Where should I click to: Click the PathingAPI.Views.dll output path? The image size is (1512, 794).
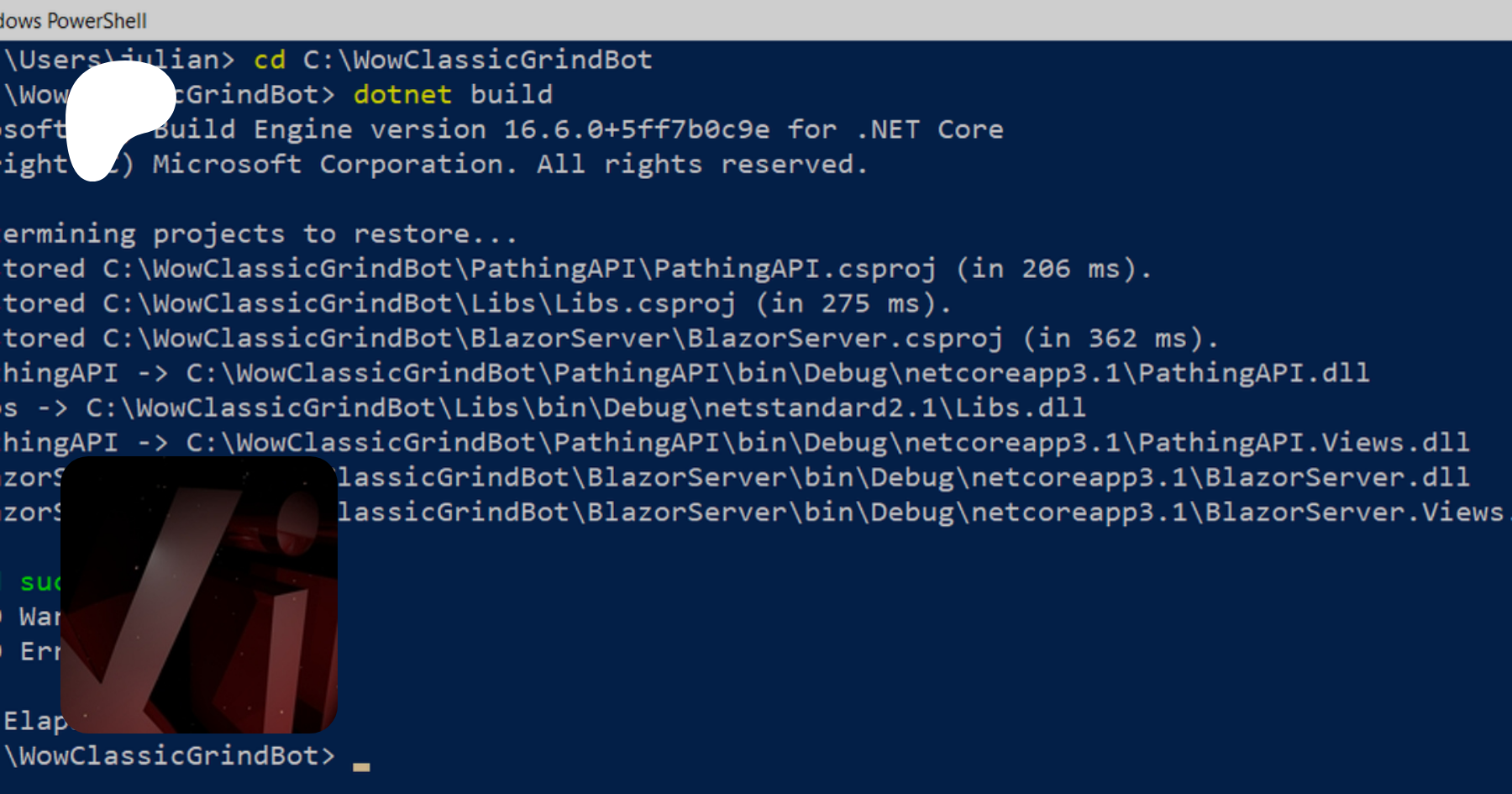(x=827, y=443)
